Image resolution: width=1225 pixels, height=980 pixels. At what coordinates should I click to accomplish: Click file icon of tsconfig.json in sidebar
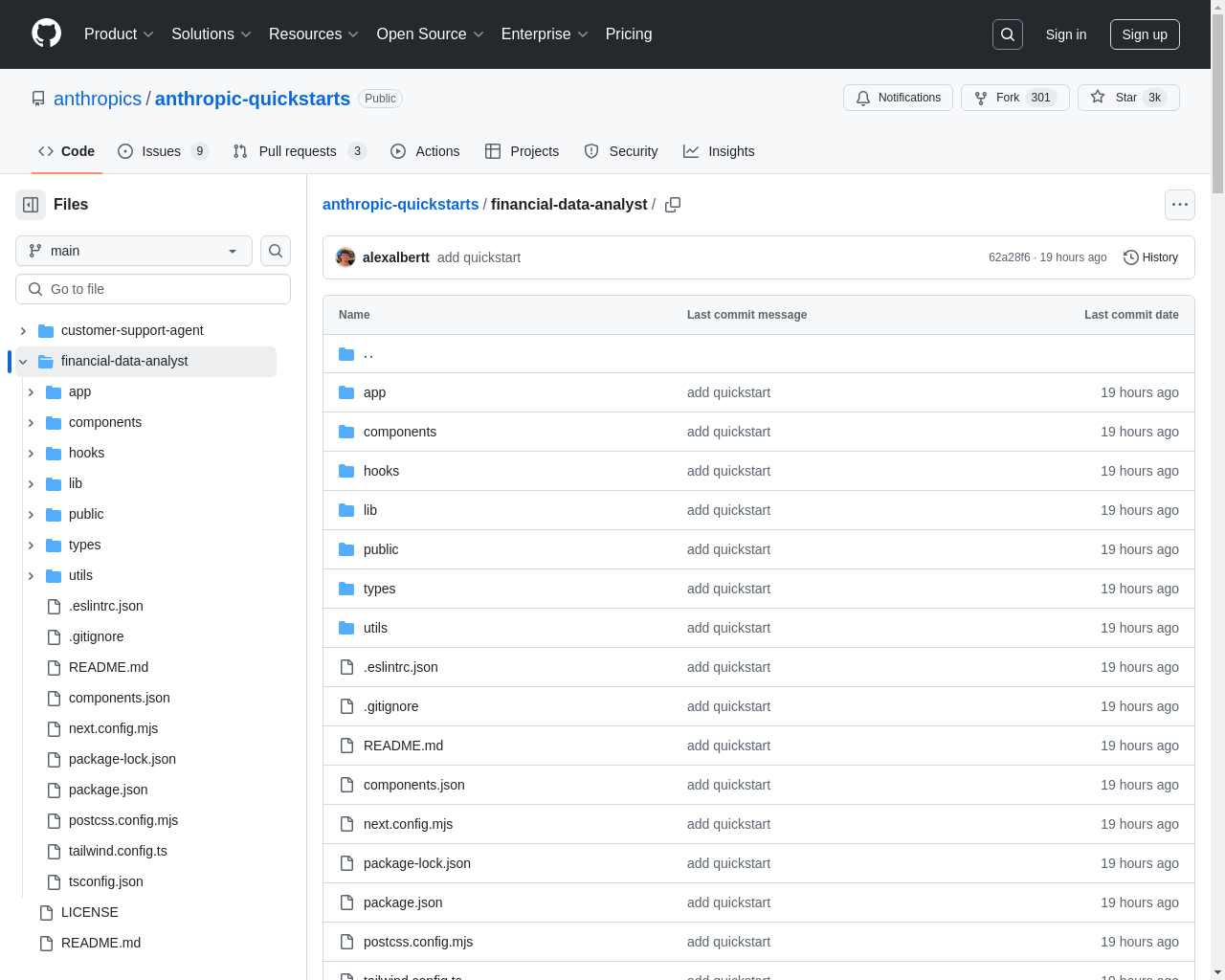(54, 881)
